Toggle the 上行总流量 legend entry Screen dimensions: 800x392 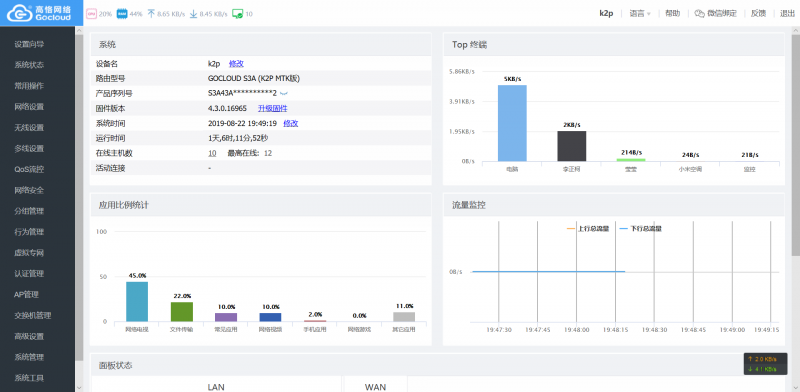(588, 229)
